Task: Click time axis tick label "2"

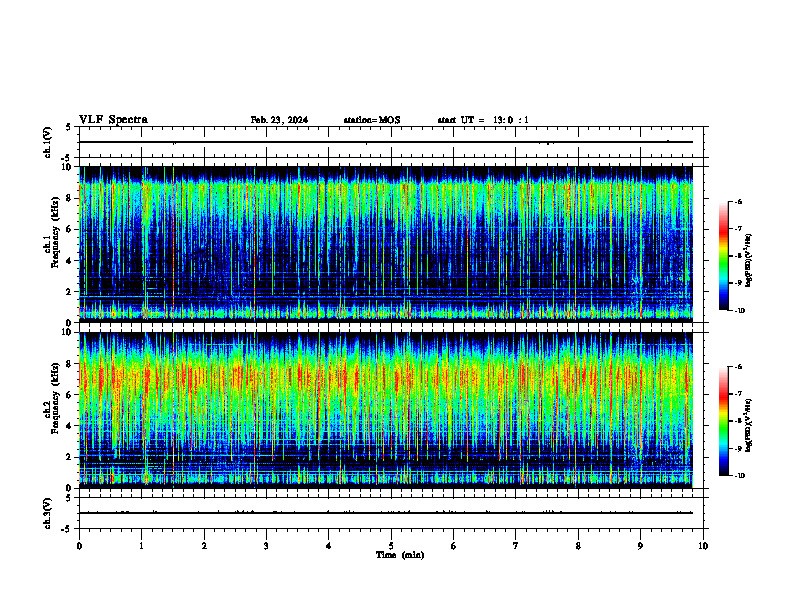Action: [x=204, y=546]
